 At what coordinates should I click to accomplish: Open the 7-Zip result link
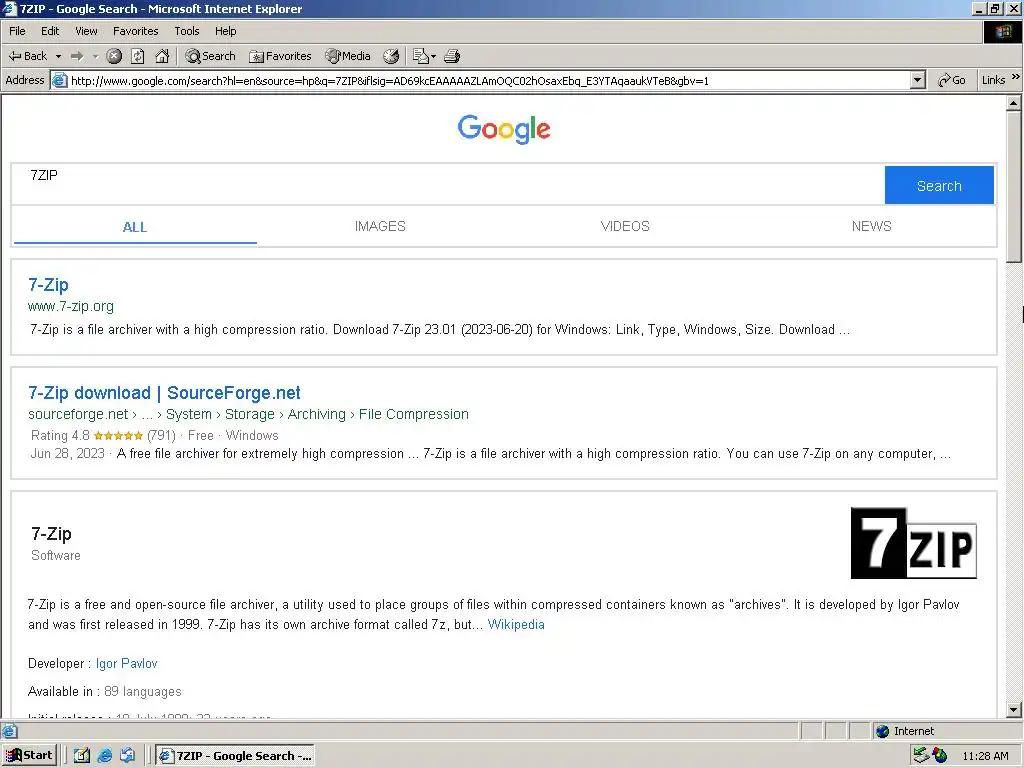(48, 285)
